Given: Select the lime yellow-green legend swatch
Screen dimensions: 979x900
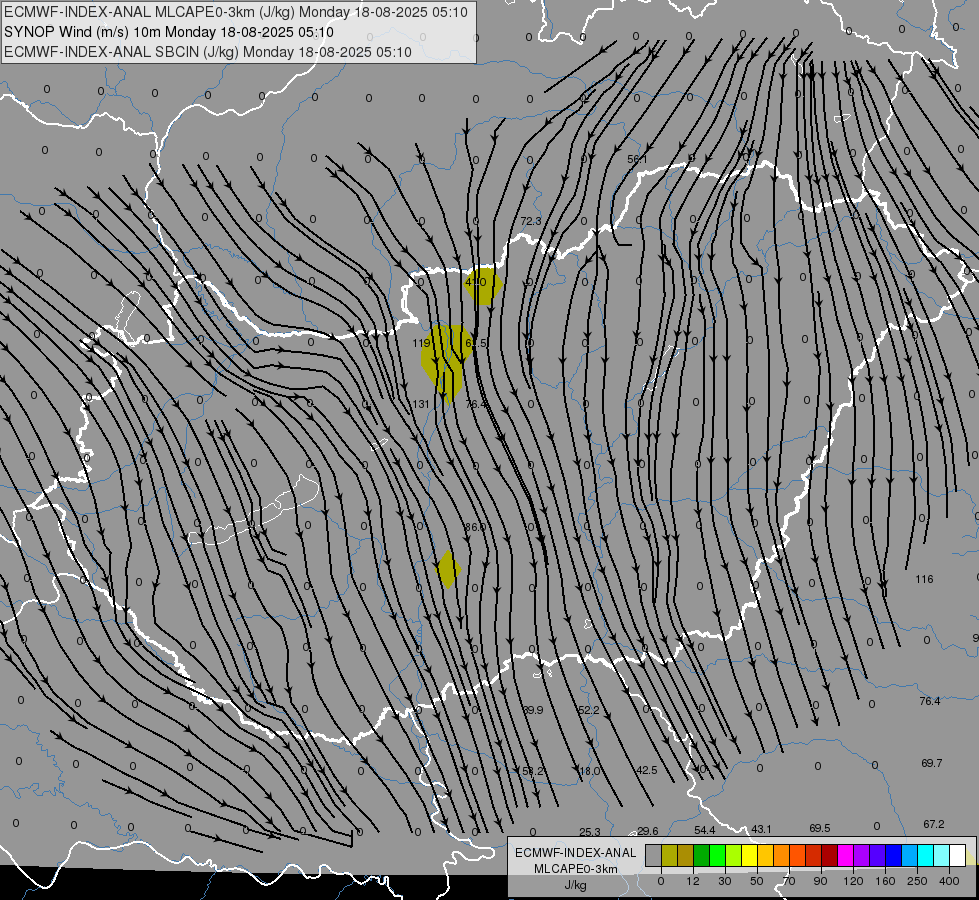Looking at the screenshot, I should pos(734,855).
